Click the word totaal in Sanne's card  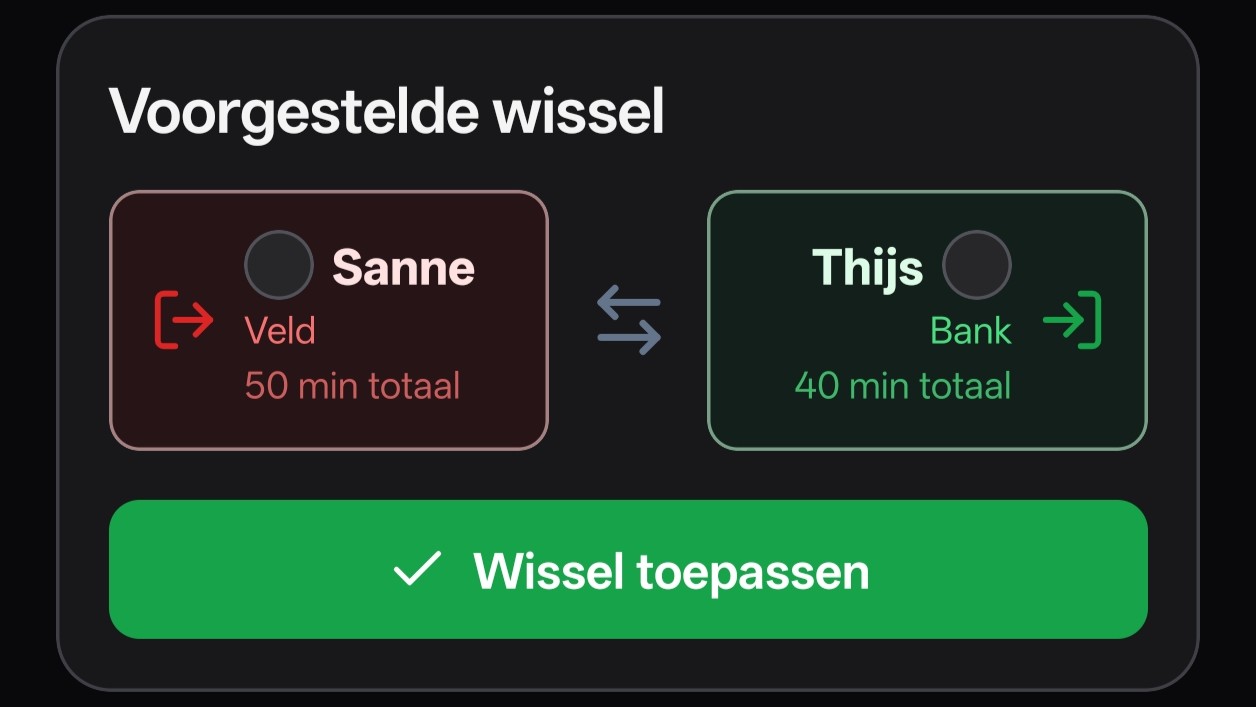406,385
